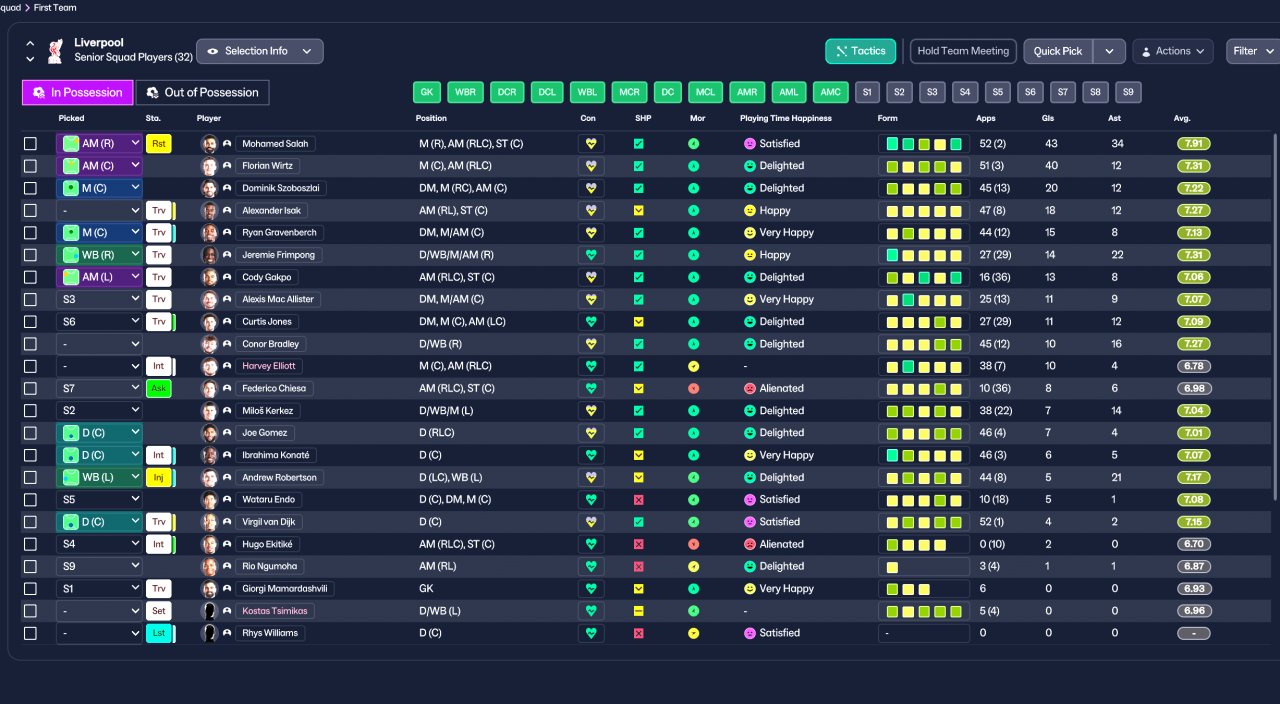
Task: Click the First Team breadcrumb
Action: (54, 7)
